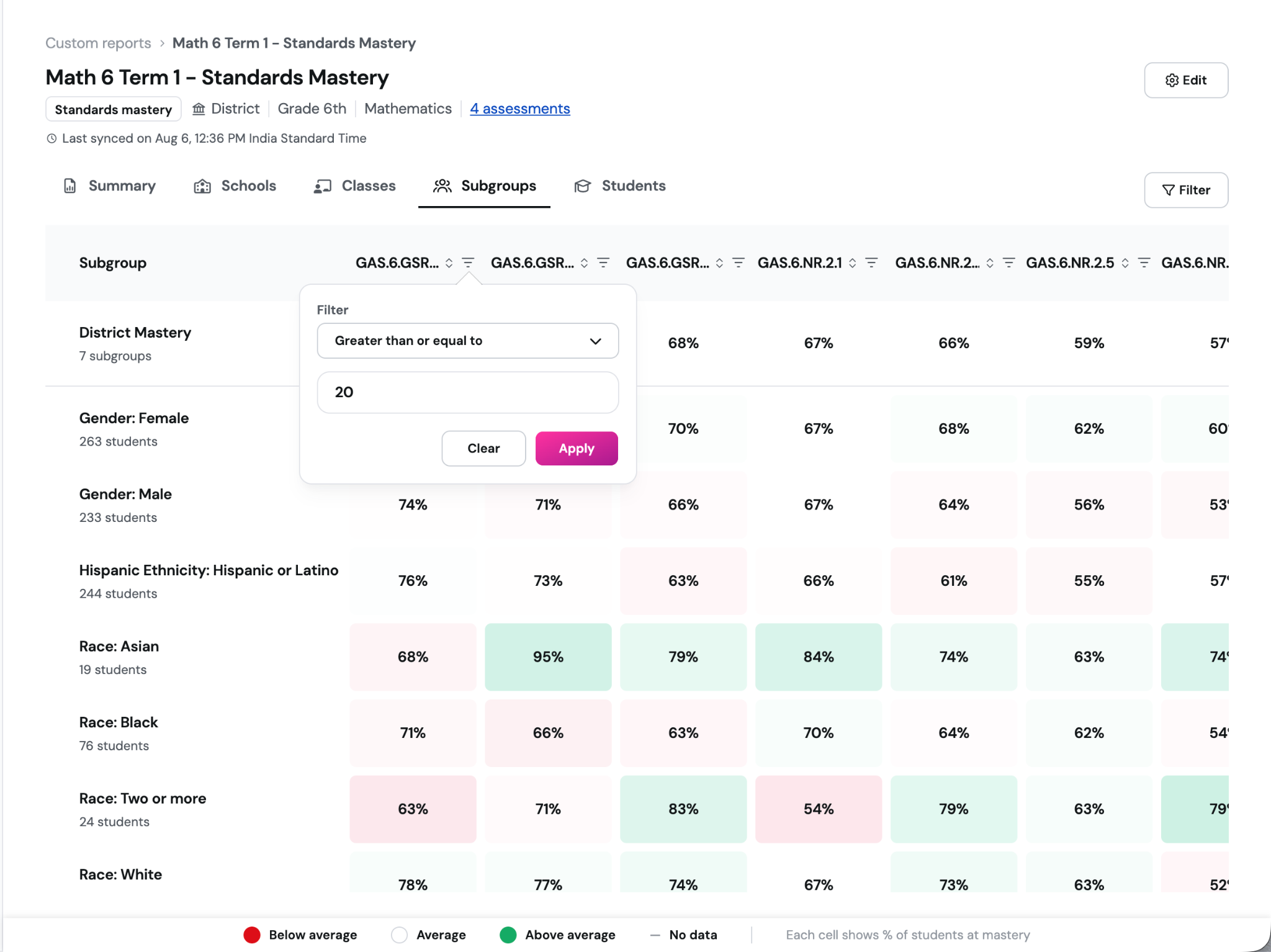Click the filter value field containing 20
Image resolution: width=1271 pixels, height=952 pixels.
point(468,392)
